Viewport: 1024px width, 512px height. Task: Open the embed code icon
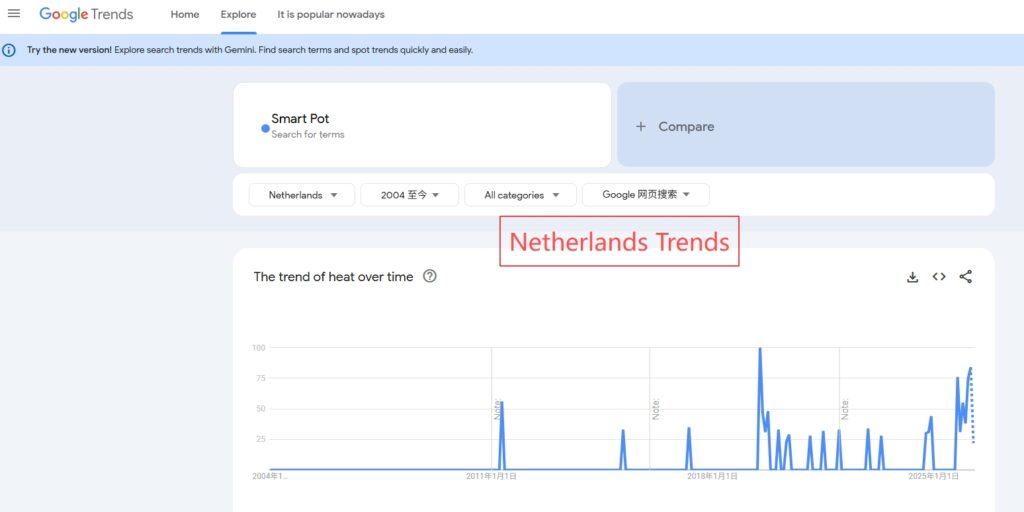939,277
